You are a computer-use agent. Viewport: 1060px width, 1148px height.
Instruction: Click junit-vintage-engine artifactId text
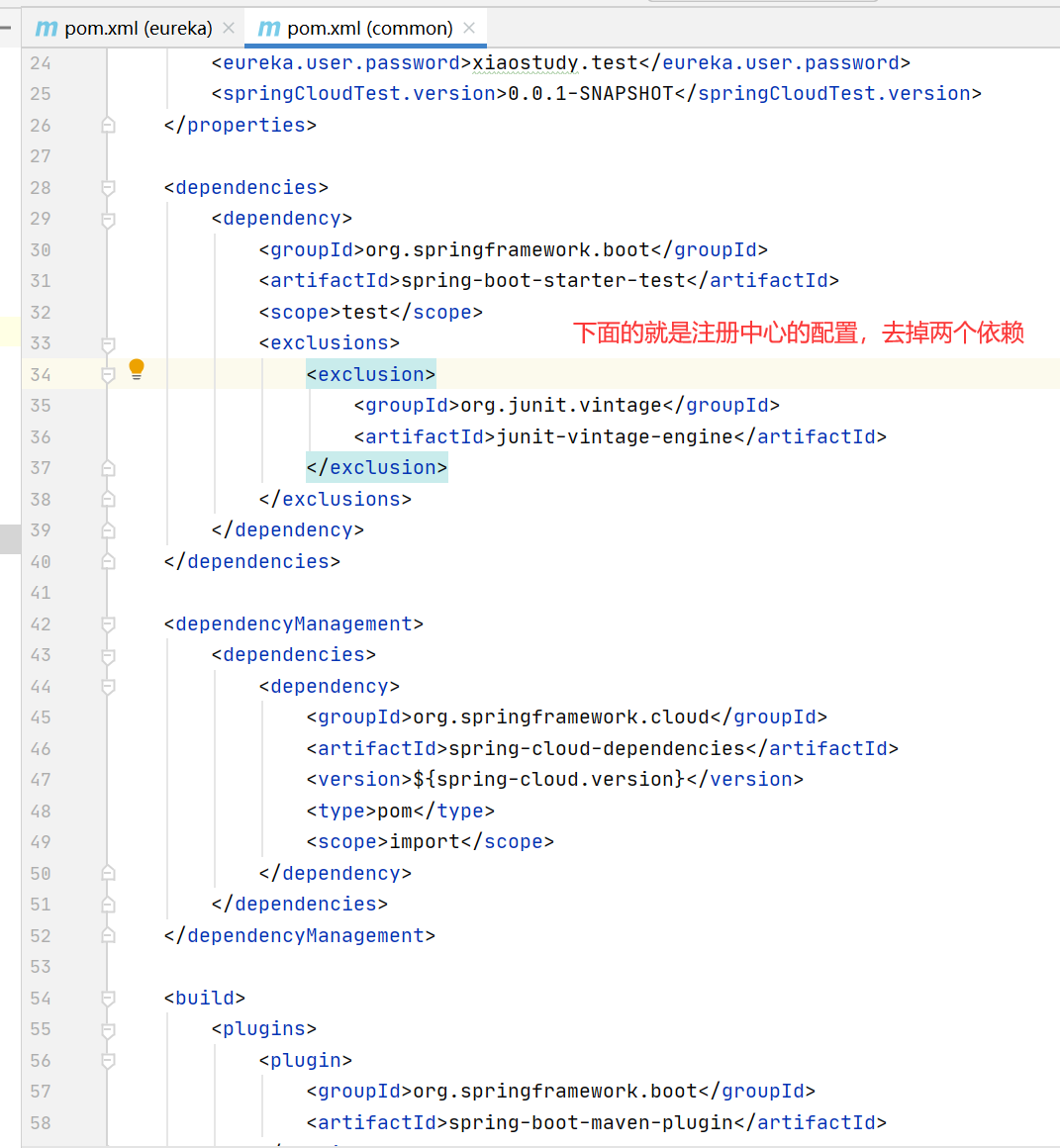615,437
